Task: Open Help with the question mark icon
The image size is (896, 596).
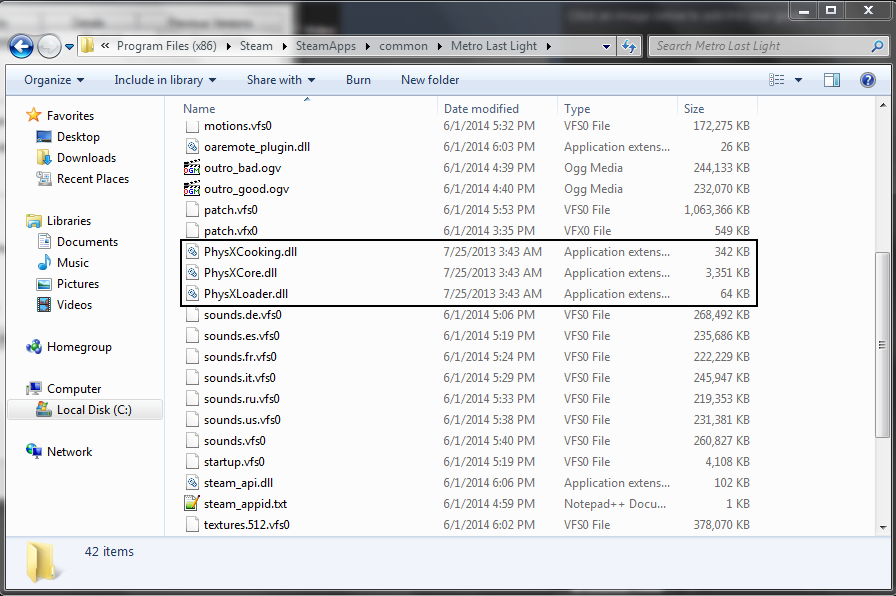Action: pyautogui.click(x=867, y=80)
